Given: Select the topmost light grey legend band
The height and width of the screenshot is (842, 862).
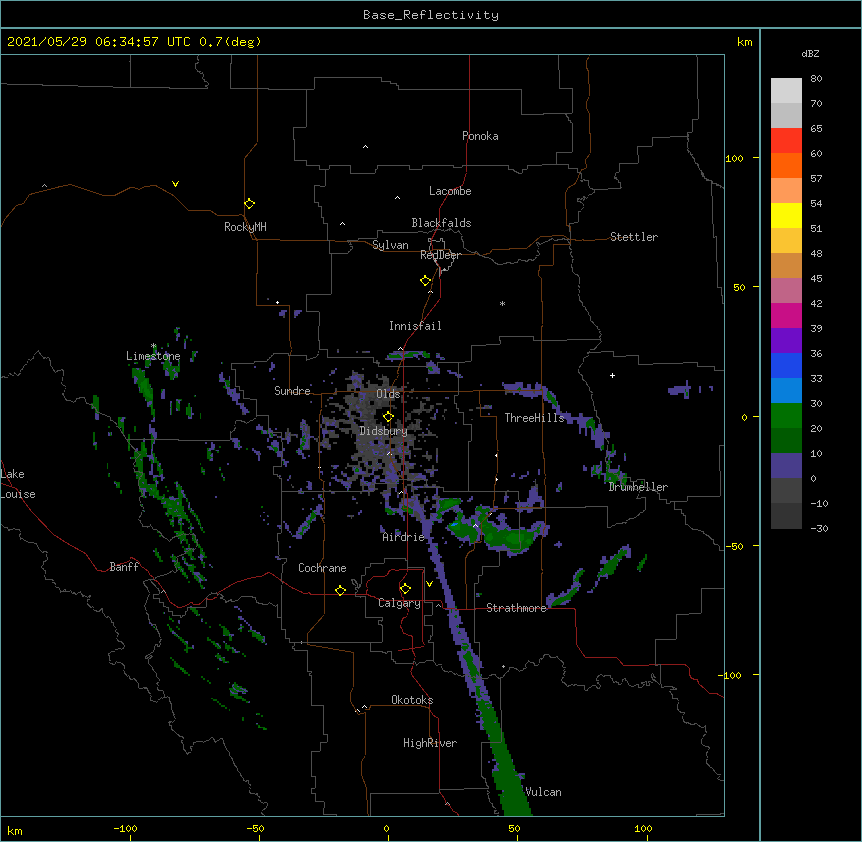Looking at the screenshot, I should tap(786, 91).
